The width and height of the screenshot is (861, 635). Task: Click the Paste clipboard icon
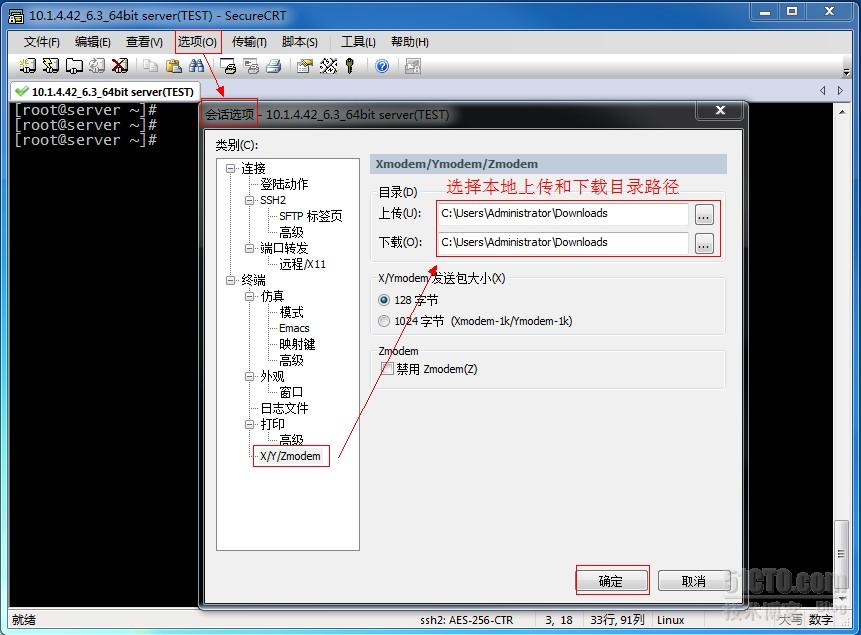(x=174, y=66)
